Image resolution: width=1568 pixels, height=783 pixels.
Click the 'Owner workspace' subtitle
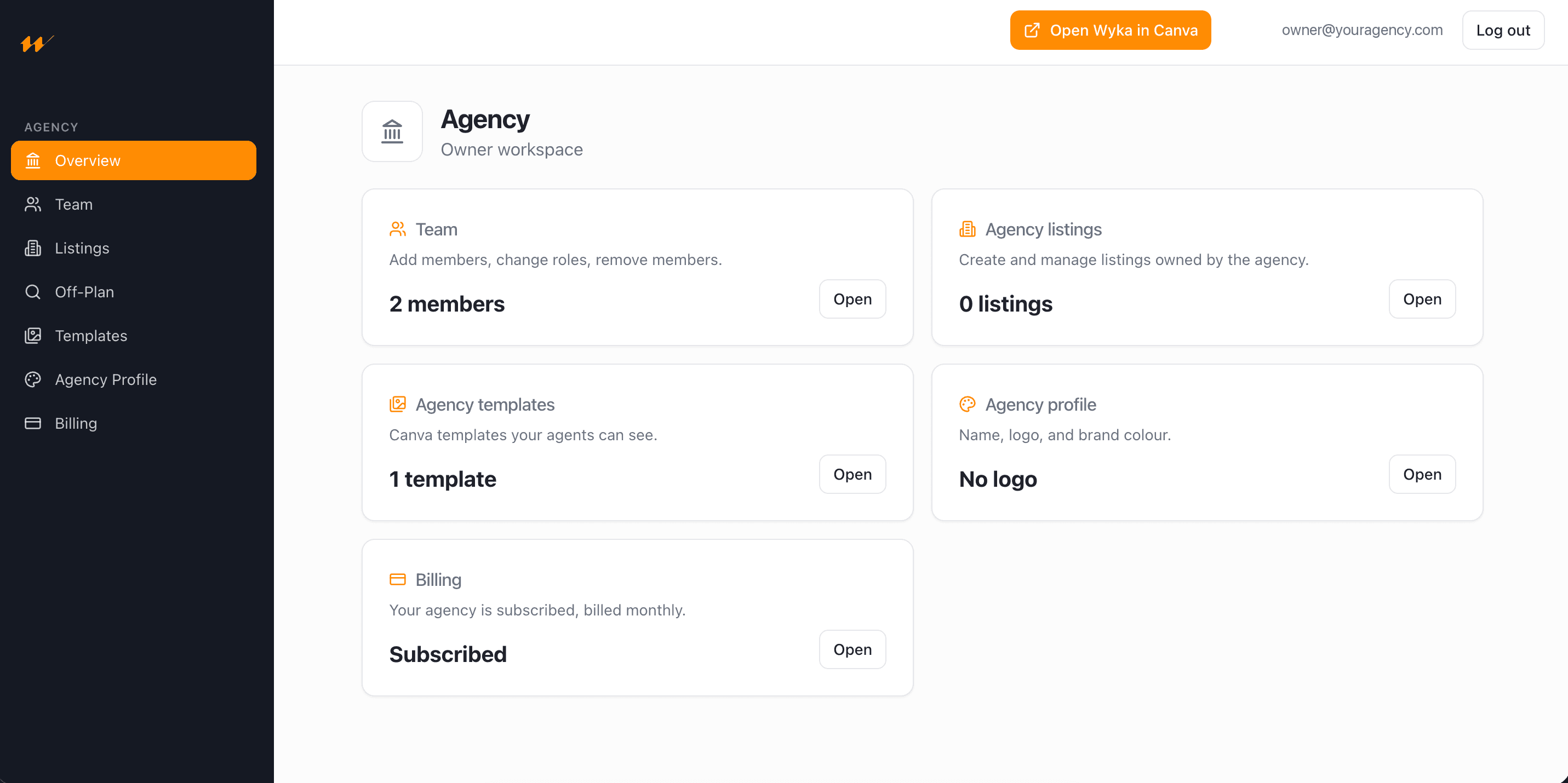pos(511,149)
